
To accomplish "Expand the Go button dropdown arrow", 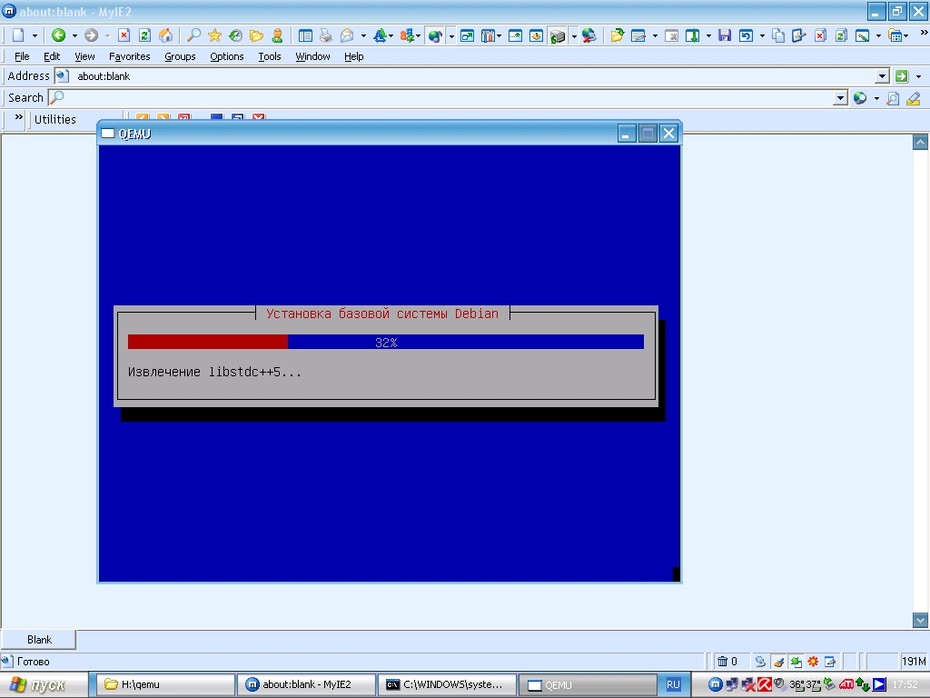I will coord(918,77).
